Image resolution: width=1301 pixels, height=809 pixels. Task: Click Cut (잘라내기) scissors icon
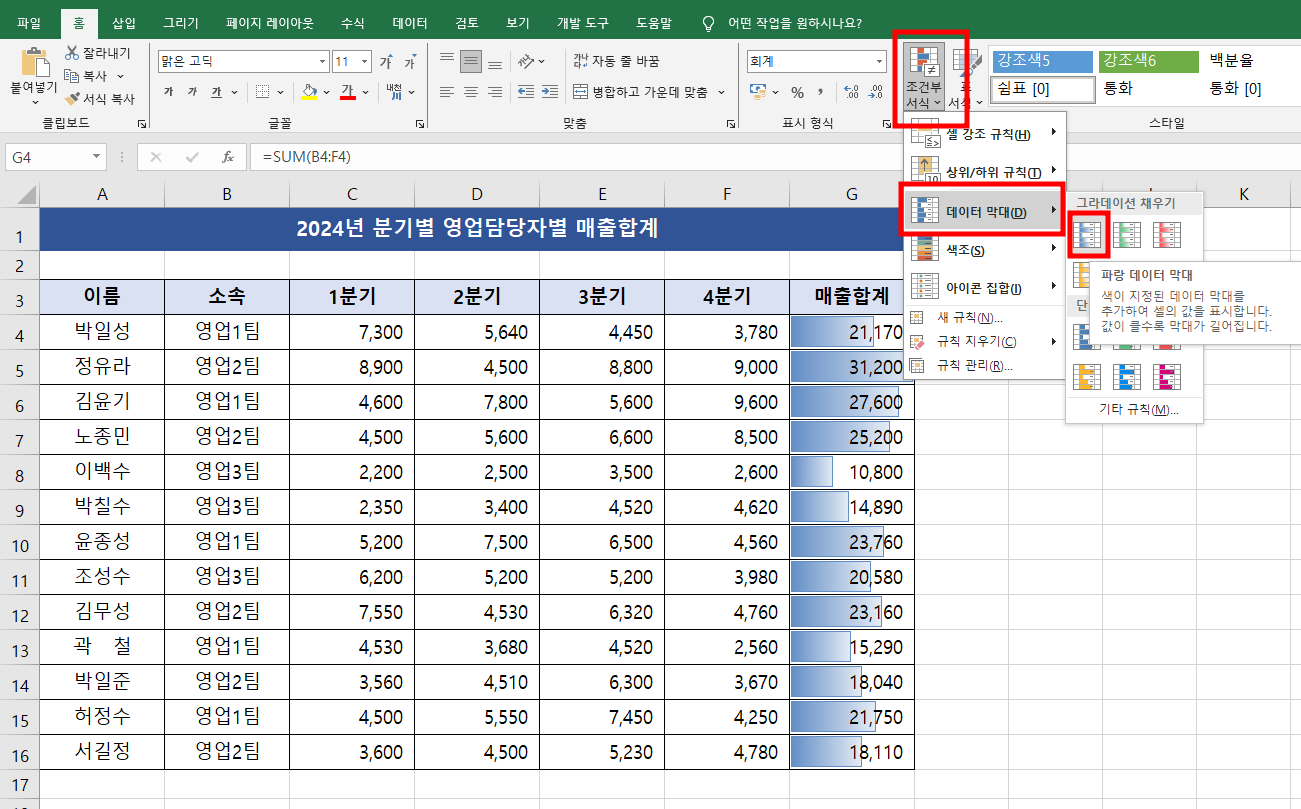[x=72, y=53]
